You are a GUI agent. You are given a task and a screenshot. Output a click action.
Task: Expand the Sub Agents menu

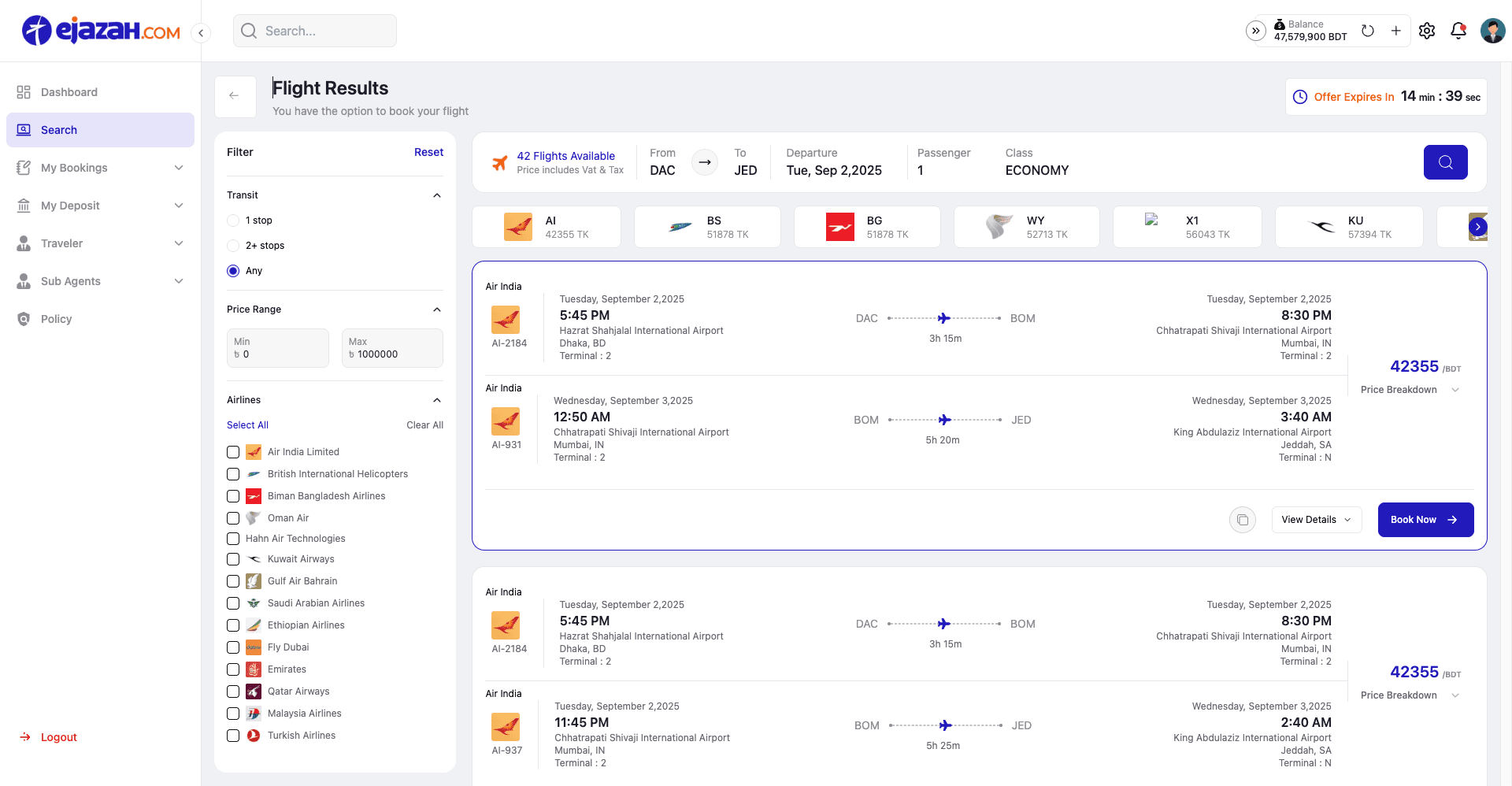(x=100, y=281)
